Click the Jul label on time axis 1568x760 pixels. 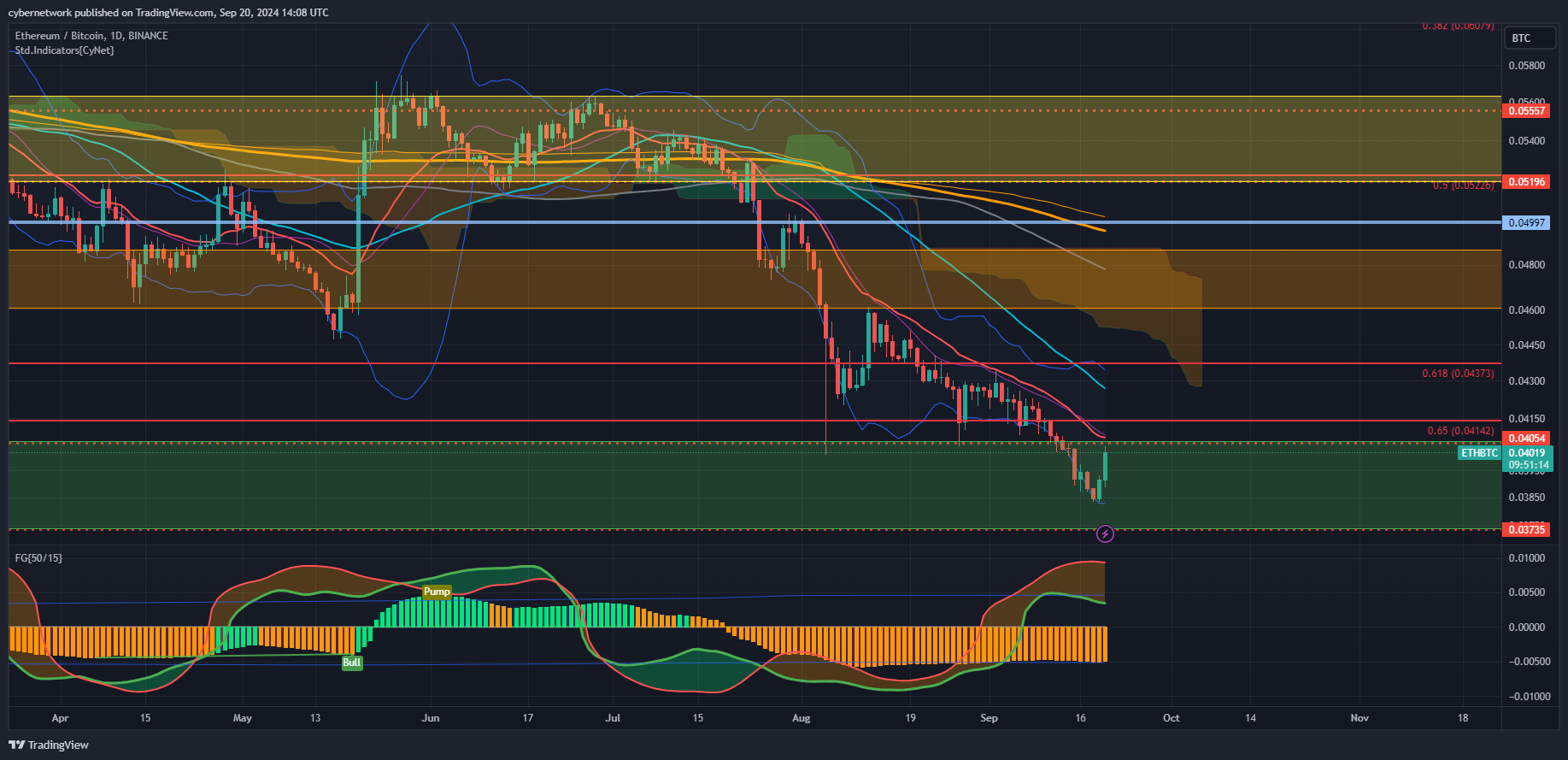click(613, 718)
